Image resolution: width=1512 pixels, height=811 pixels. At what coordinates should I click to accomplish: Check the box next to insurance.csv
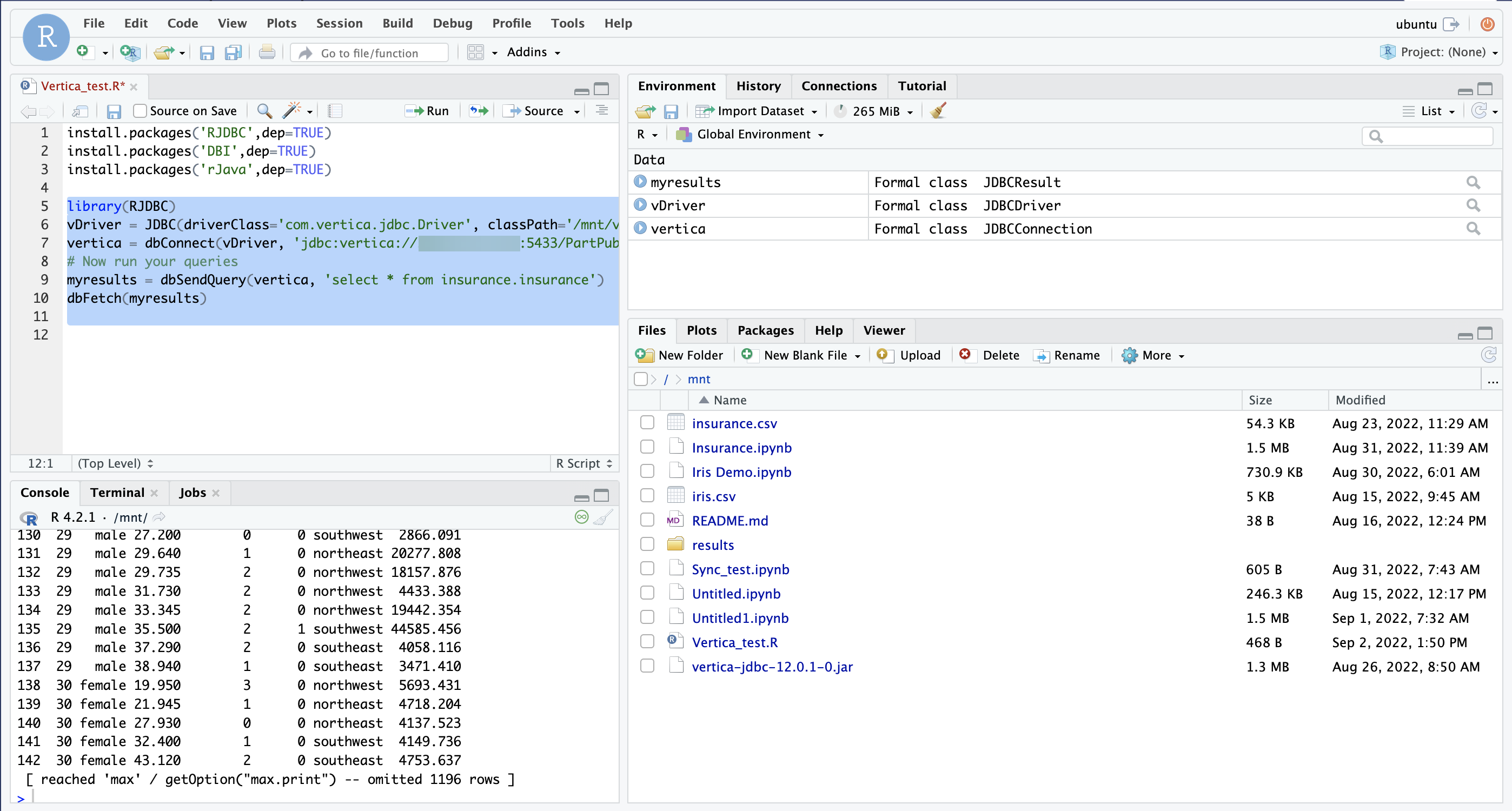click(x=647, y=422)
